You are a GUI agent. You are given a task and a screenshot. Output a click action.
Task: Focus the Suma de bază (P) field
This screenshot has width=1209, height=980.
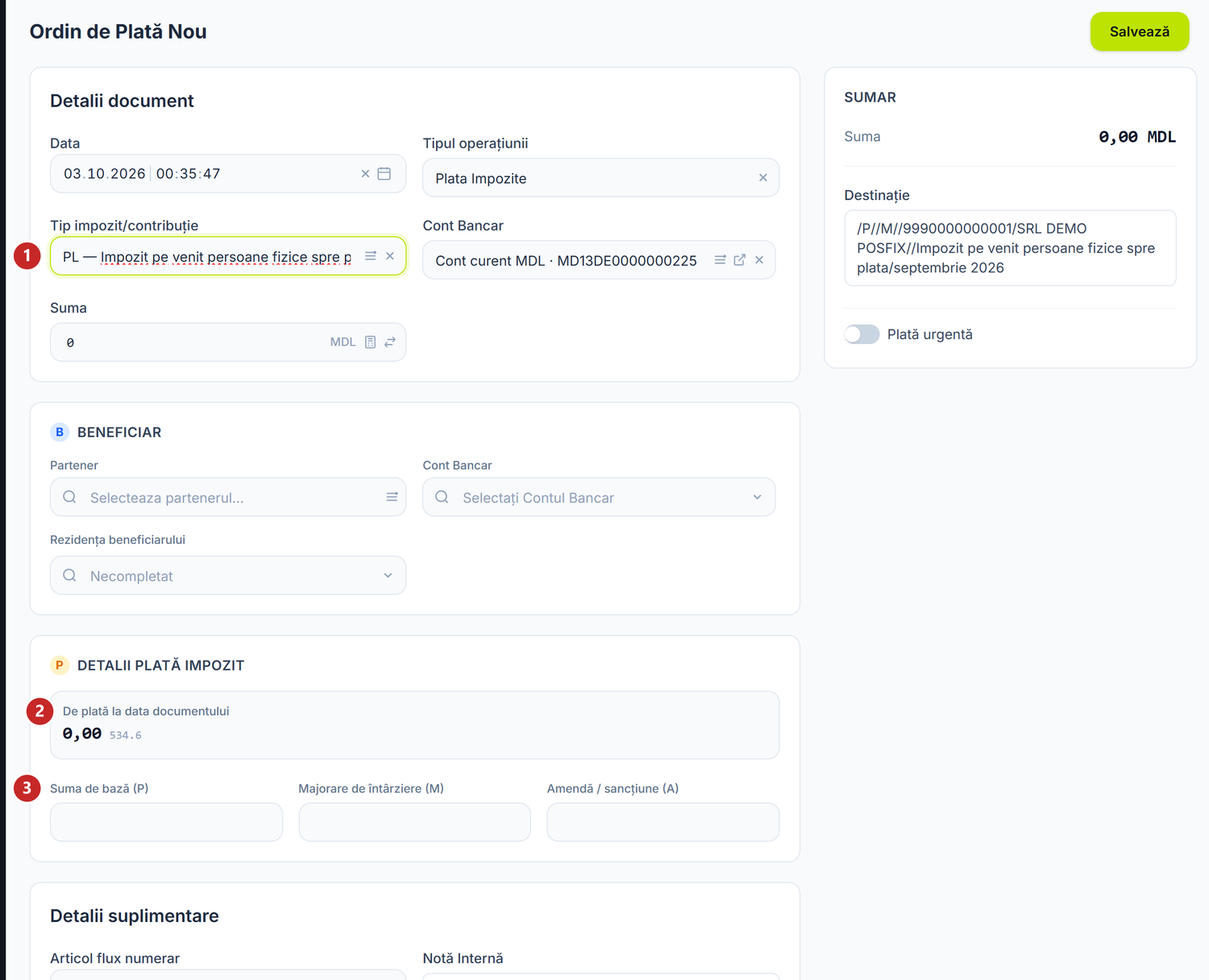tap(166, 822)
